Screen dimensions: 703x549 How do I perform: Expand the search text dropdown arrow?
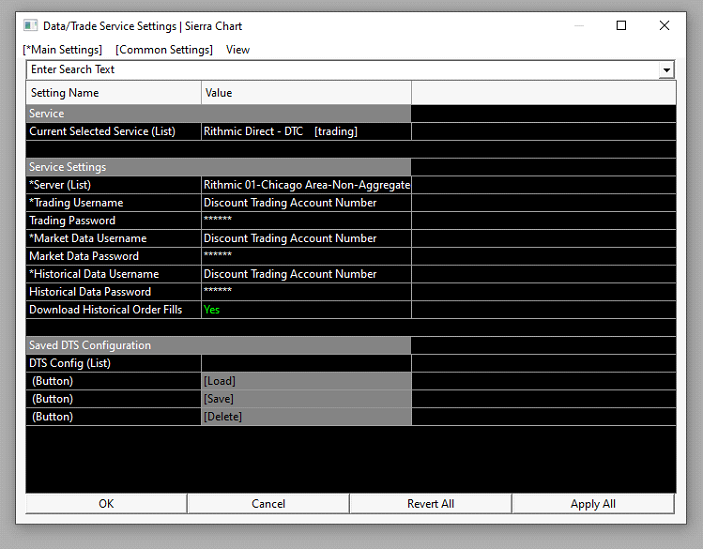click(x=666, y=70)
